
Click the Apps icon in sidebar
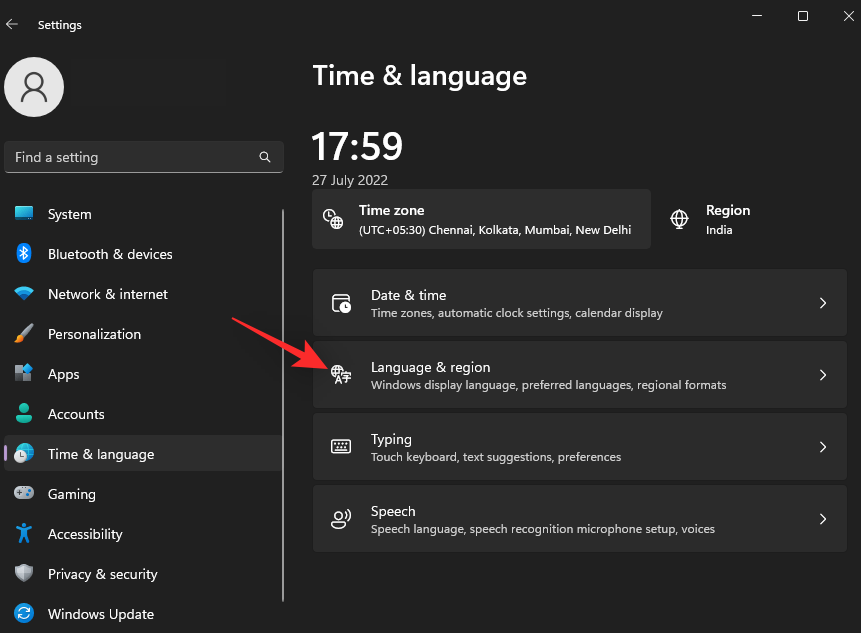pyautogui.click(x=24, y=373)
